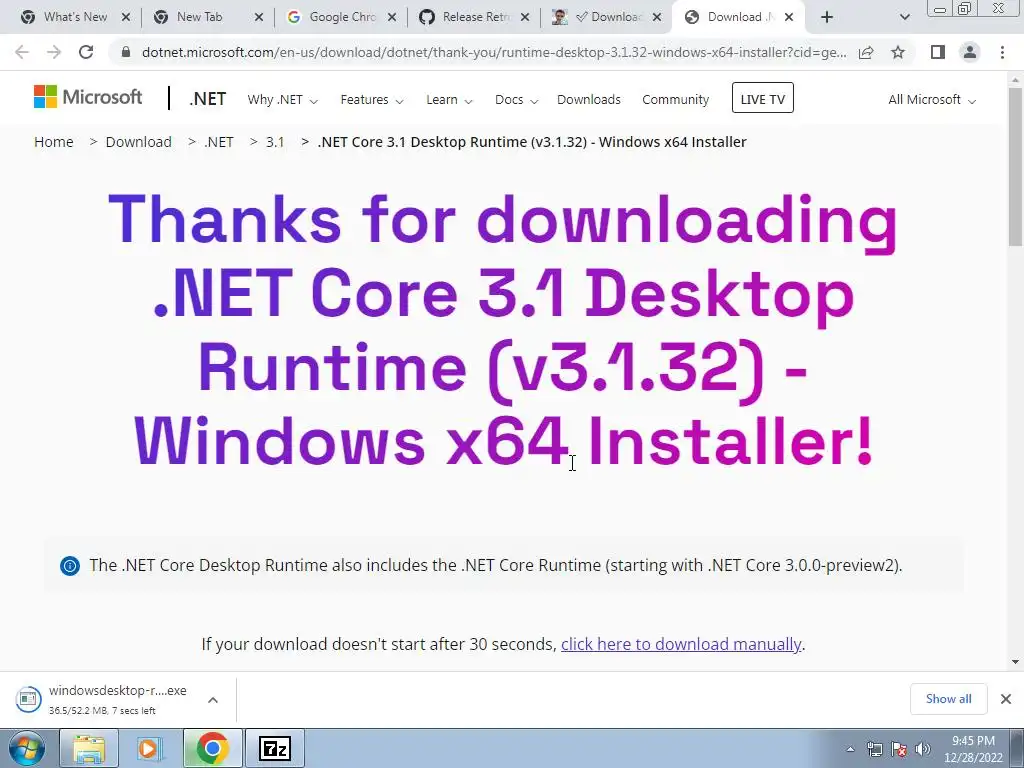
Task: Click the downloading exe file icon
Action: [x=28, y=699]
